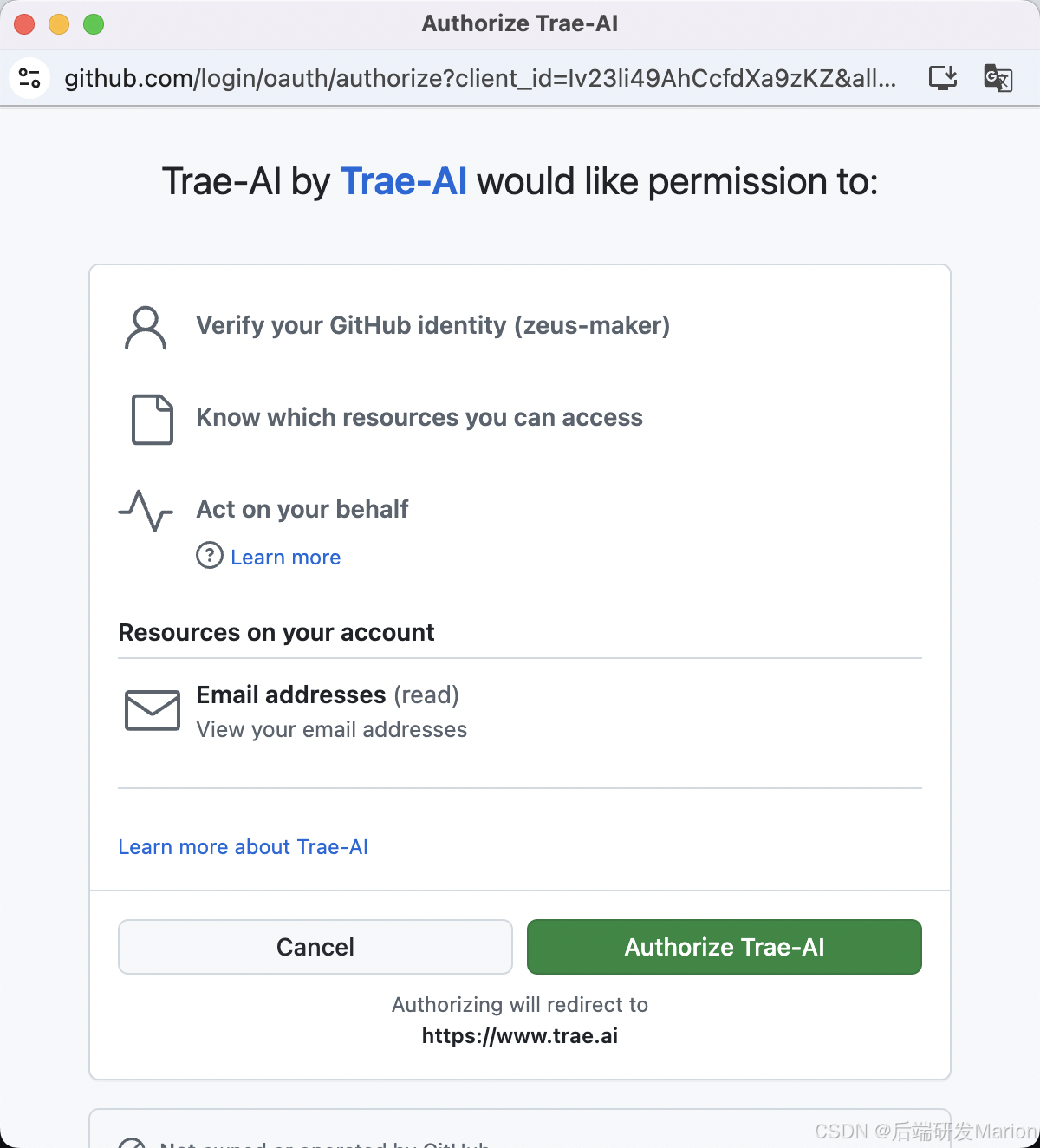Click the question mark help icon
Viewport: 1040px width, 1148px height.
pyautogui.click(x=210, y=555)
